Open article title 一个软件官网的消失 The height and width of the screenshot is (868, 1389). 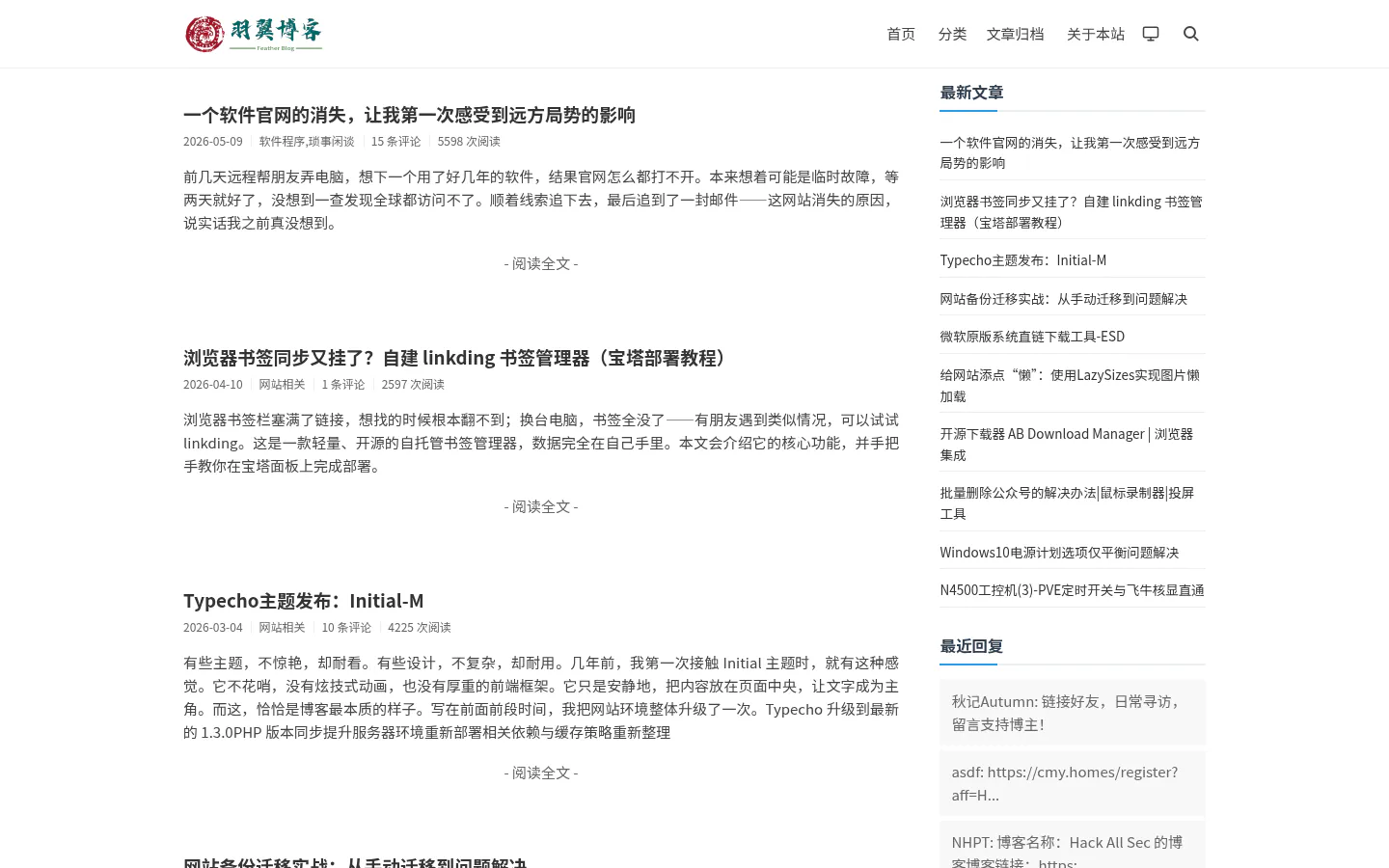pos(409,115)
